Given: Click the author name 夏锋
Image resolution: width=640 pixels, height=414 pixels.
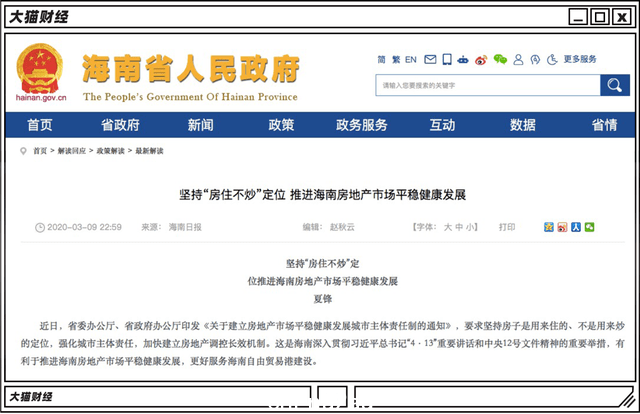Looking at the screenshot, I should click(322, 299).
